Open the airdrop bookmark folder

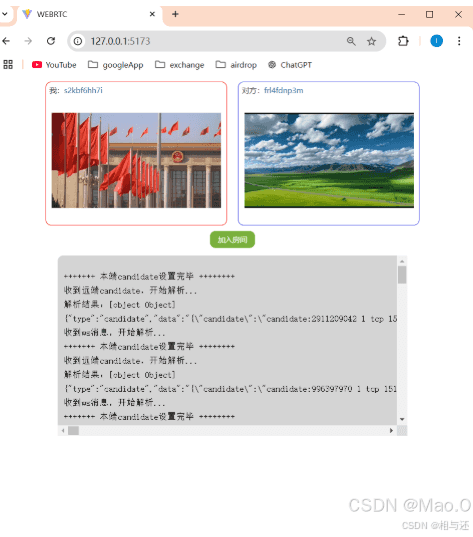236,65
